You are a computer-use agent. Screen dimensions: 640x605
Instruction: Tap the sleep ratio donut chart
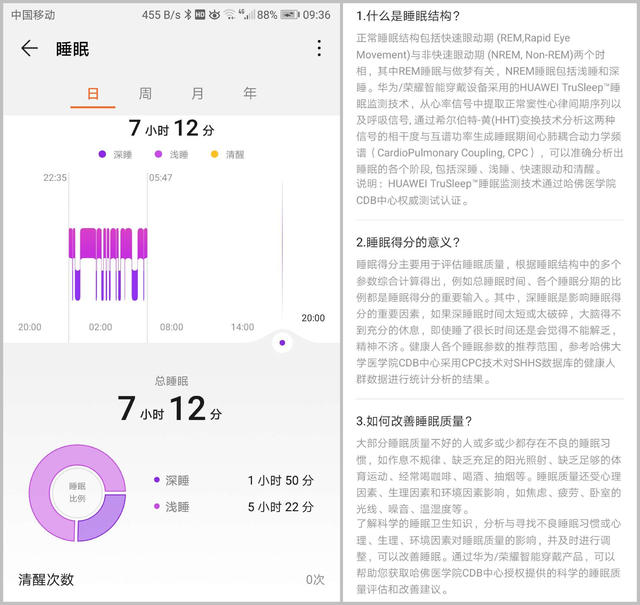point(77,493)
